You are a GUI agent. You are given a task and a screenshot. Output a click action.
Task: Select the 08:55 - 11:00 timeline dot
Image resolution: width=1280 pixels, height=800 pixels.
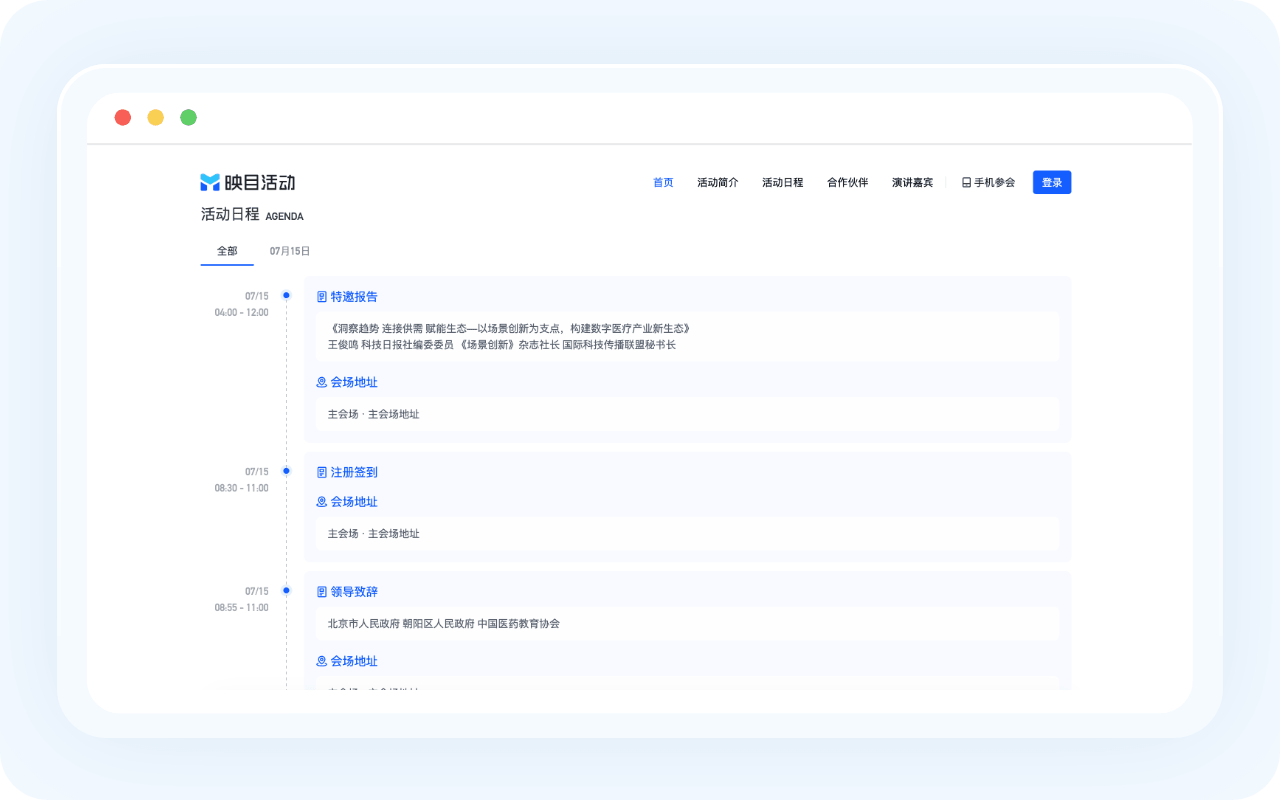(286, 590)
